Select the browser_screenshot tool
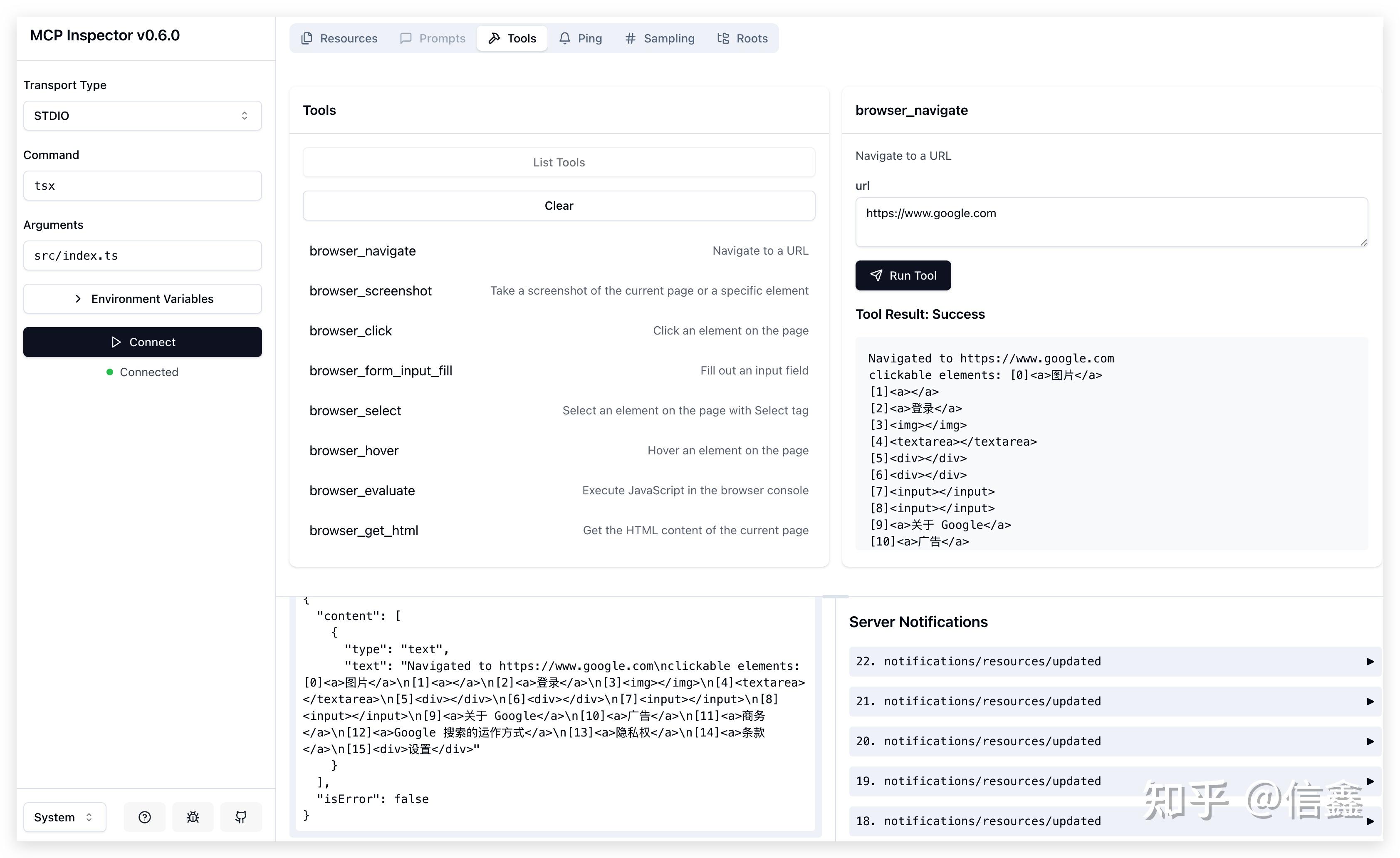This screenshot has width=1400, height=858. click(x=371, y=290)
